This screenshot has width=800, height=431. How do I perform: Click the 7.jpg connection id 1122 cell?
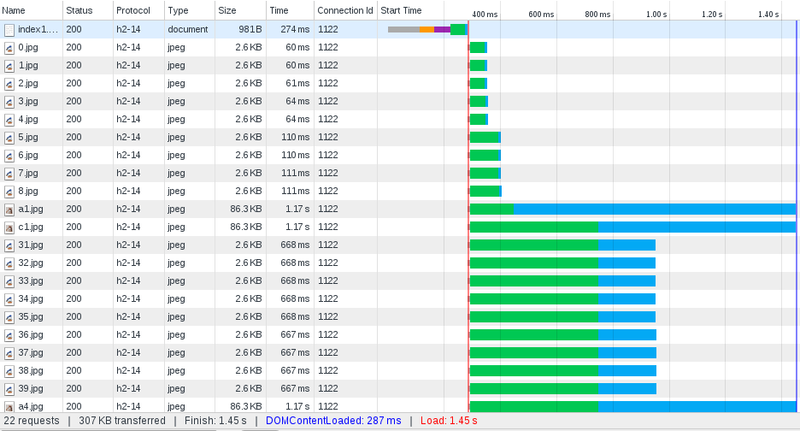(328, 173)
